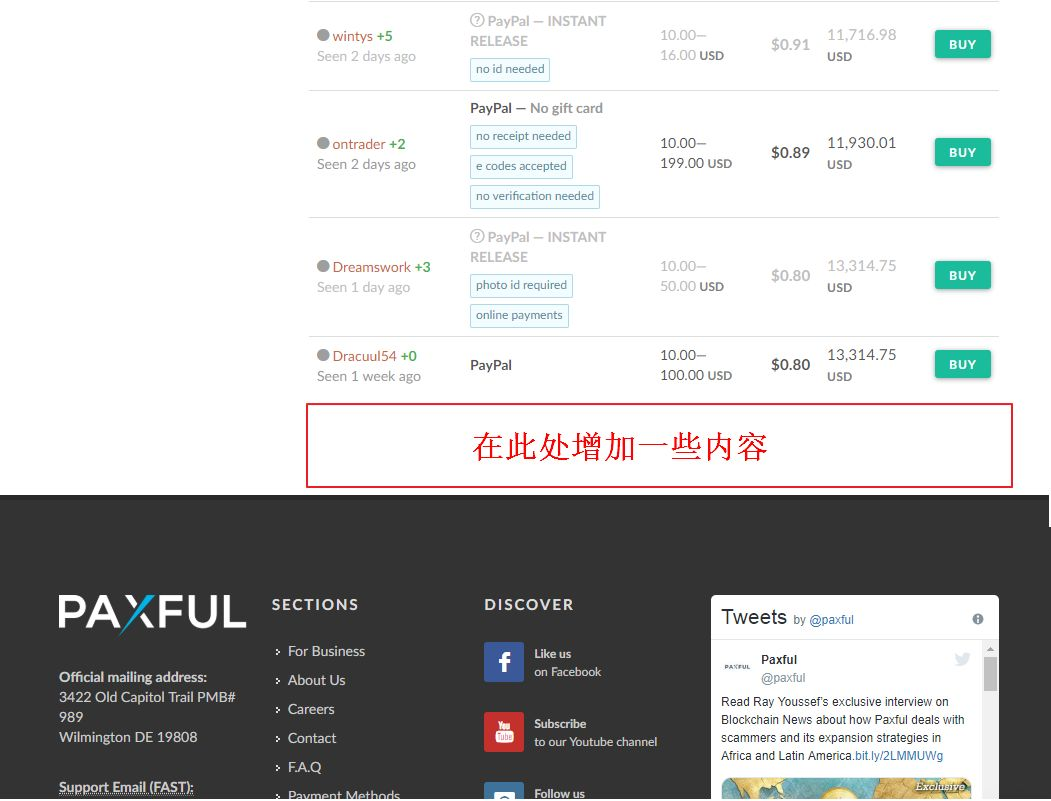The image size is (1051, 801).
Task: Click the Wilmington DE 19808 address line
Action: pos(128,737)
